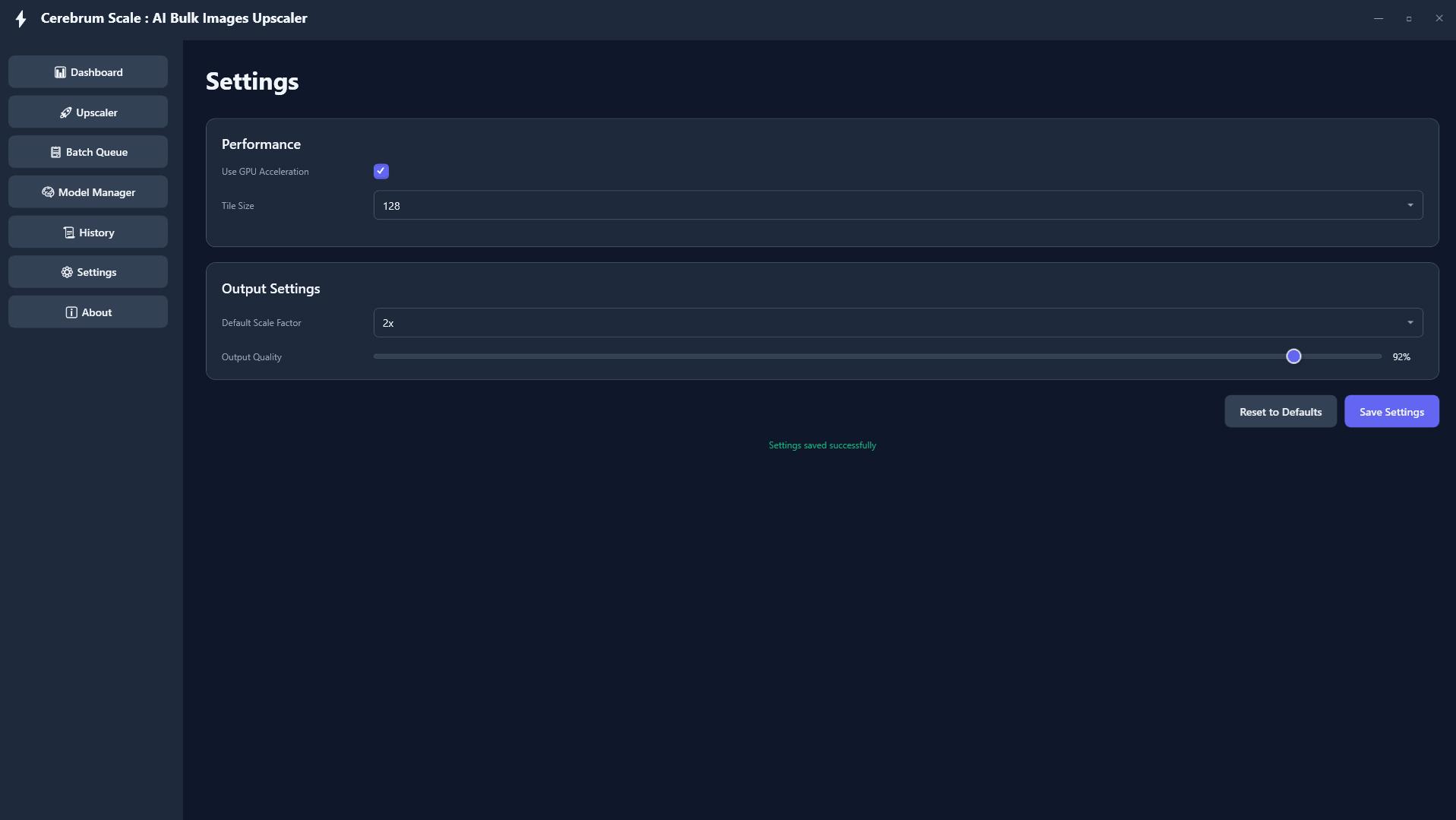Image resolution: width=1456 pixels, height=820 pixels.
Task: Open the Batch Queue page
Action: click(x=88, y=152)
